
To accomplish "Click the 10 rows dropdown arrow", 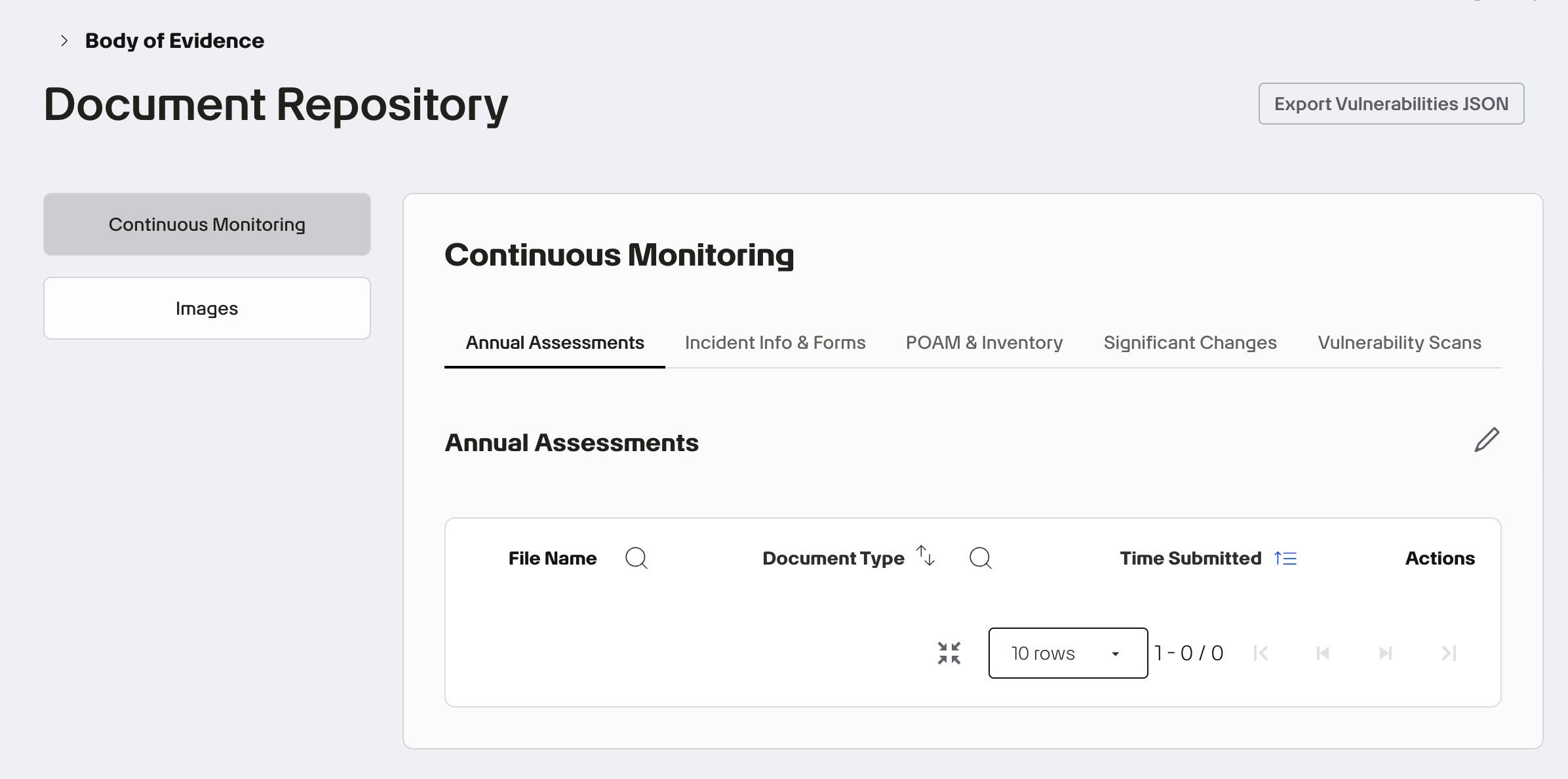I will [x=1115, y=653].
